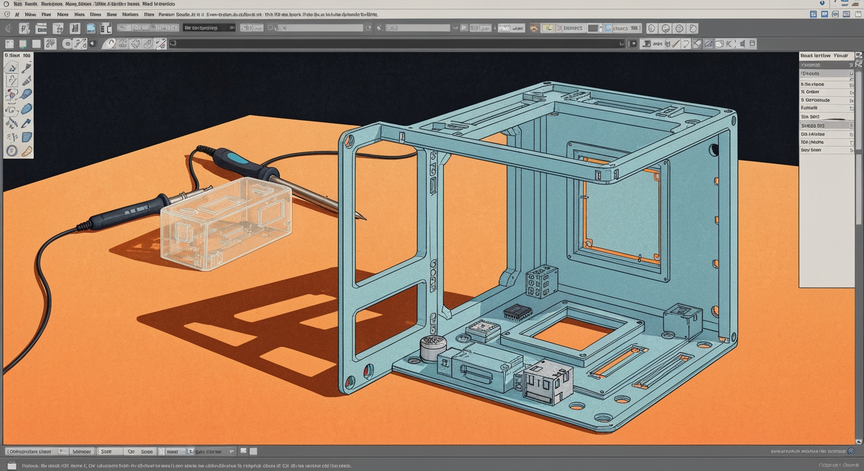864x471 pixels.
Task: Click the dark gray color swatch in the top toolbar
Action: coord(592,28)
